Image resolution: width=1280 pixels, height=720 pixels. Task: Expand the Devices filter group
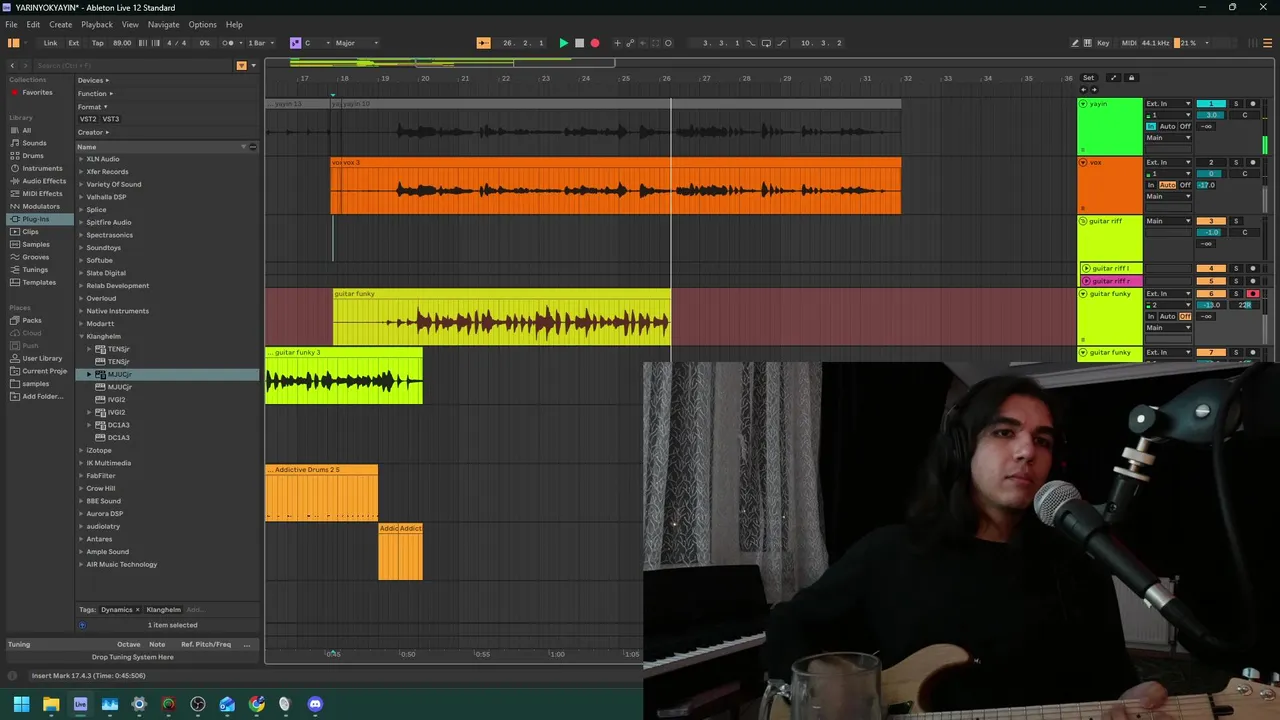click(x=93, y=80)
